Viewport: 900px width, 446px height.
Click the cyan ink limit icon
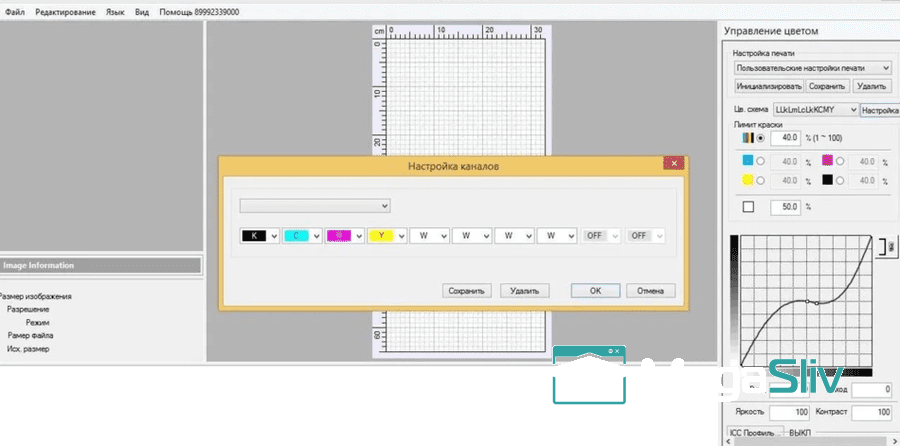coord(747,160)
